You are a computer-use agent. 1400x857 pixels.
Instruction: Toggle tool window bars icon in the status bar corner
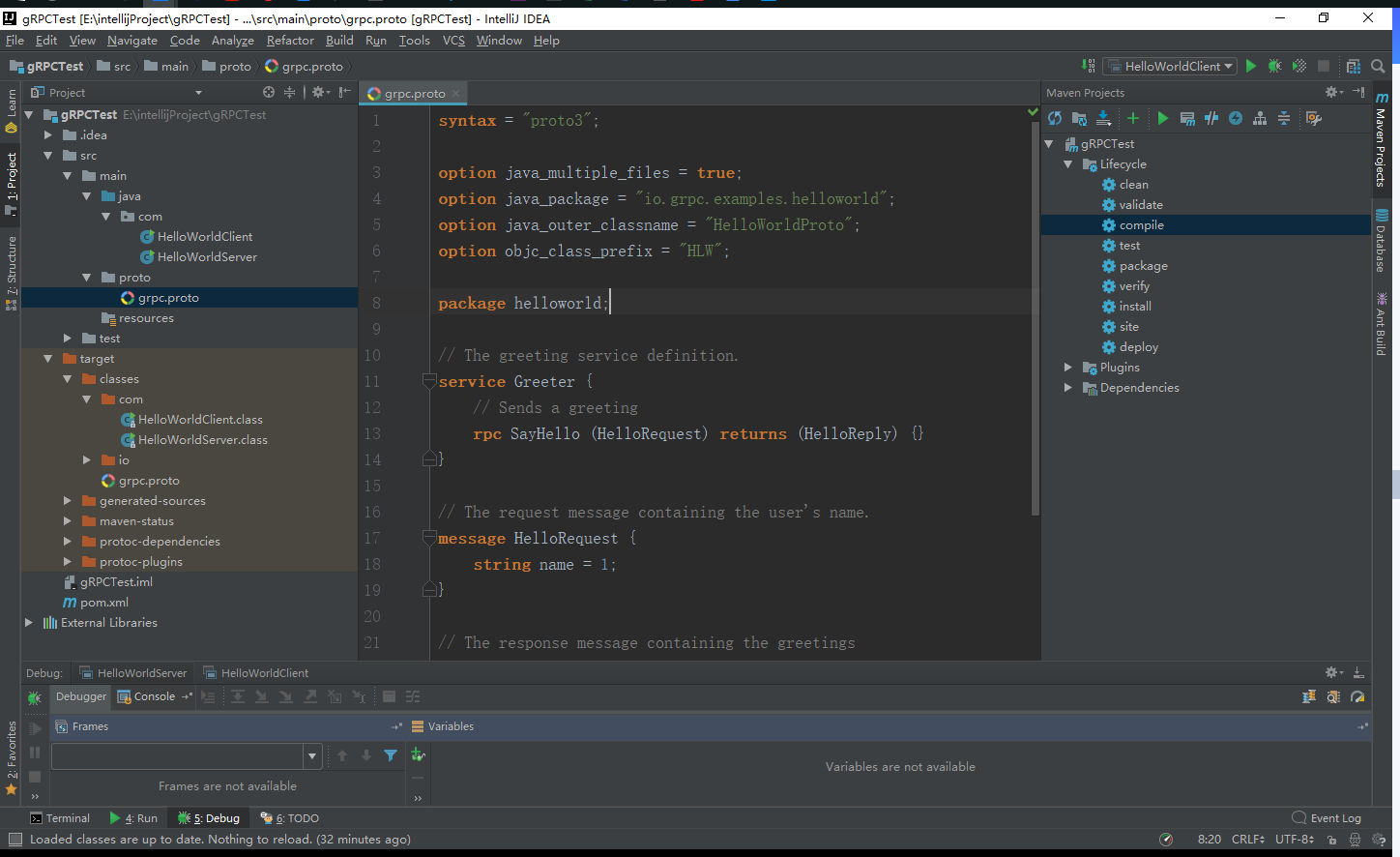coord(15,840)
